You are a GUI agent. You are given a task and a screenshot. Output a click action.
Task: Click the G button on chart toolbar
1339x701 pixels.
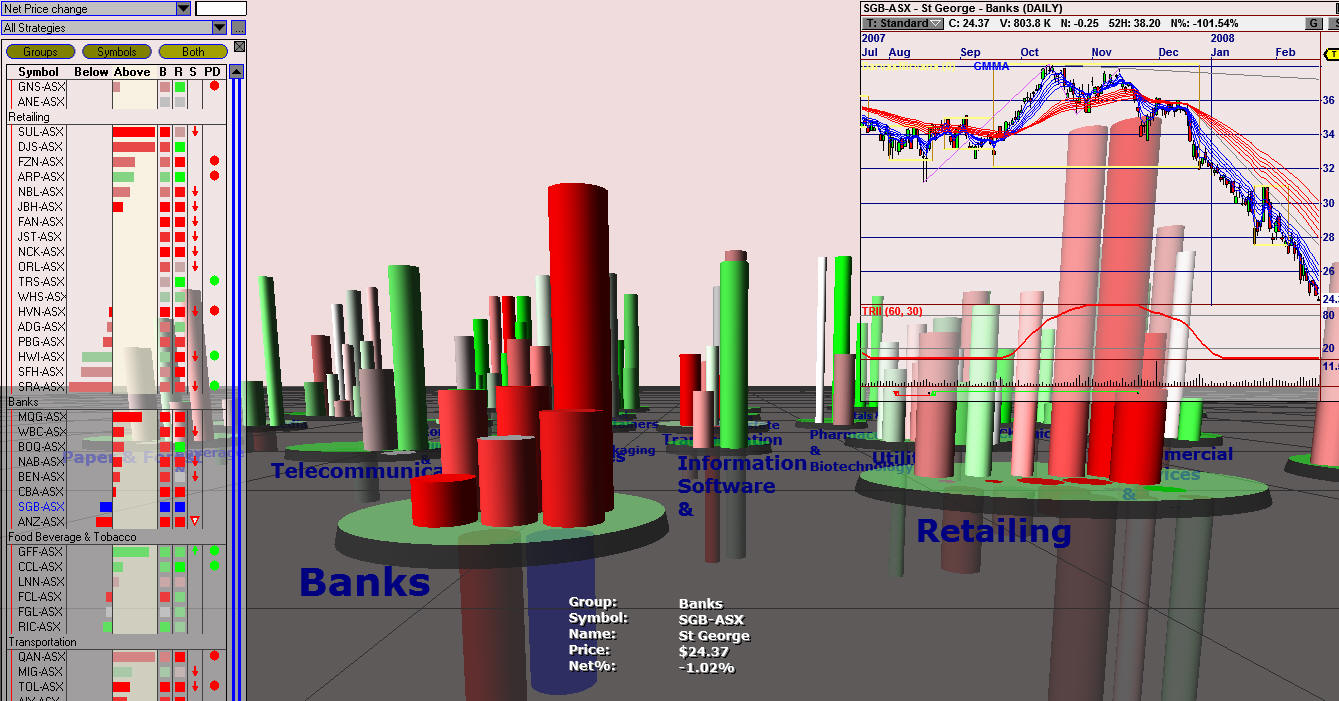tap(1313, 23)
